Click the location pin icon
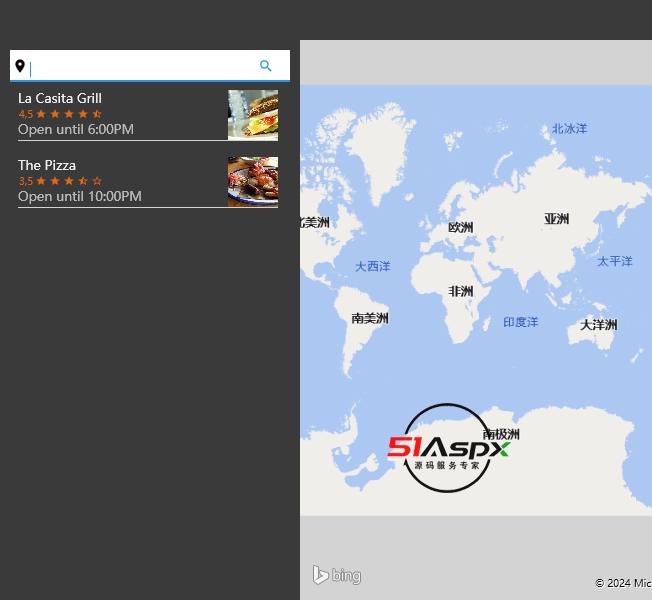 [20, 66]
